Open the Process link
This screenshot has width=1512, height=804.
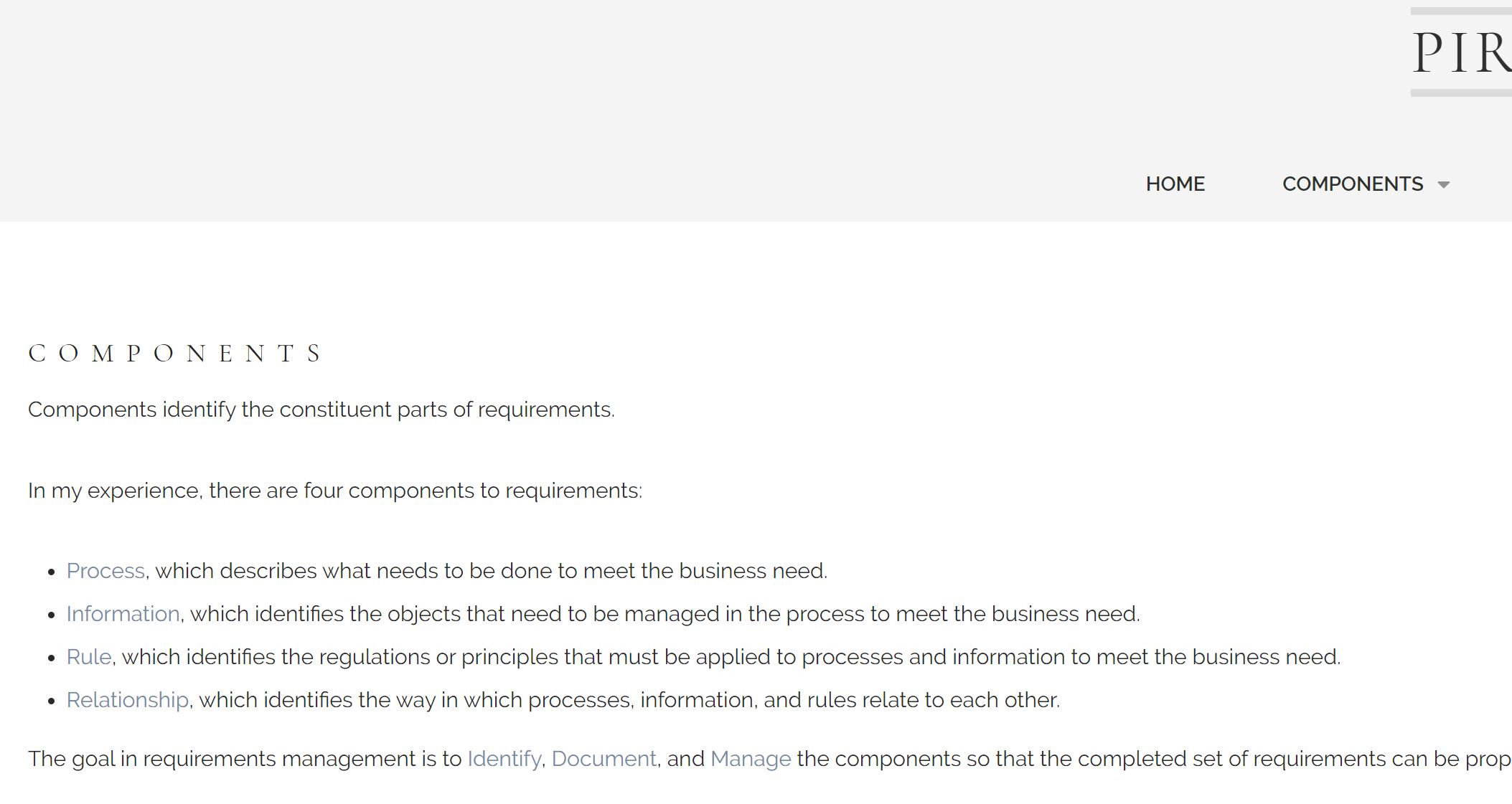pos(105,571)
